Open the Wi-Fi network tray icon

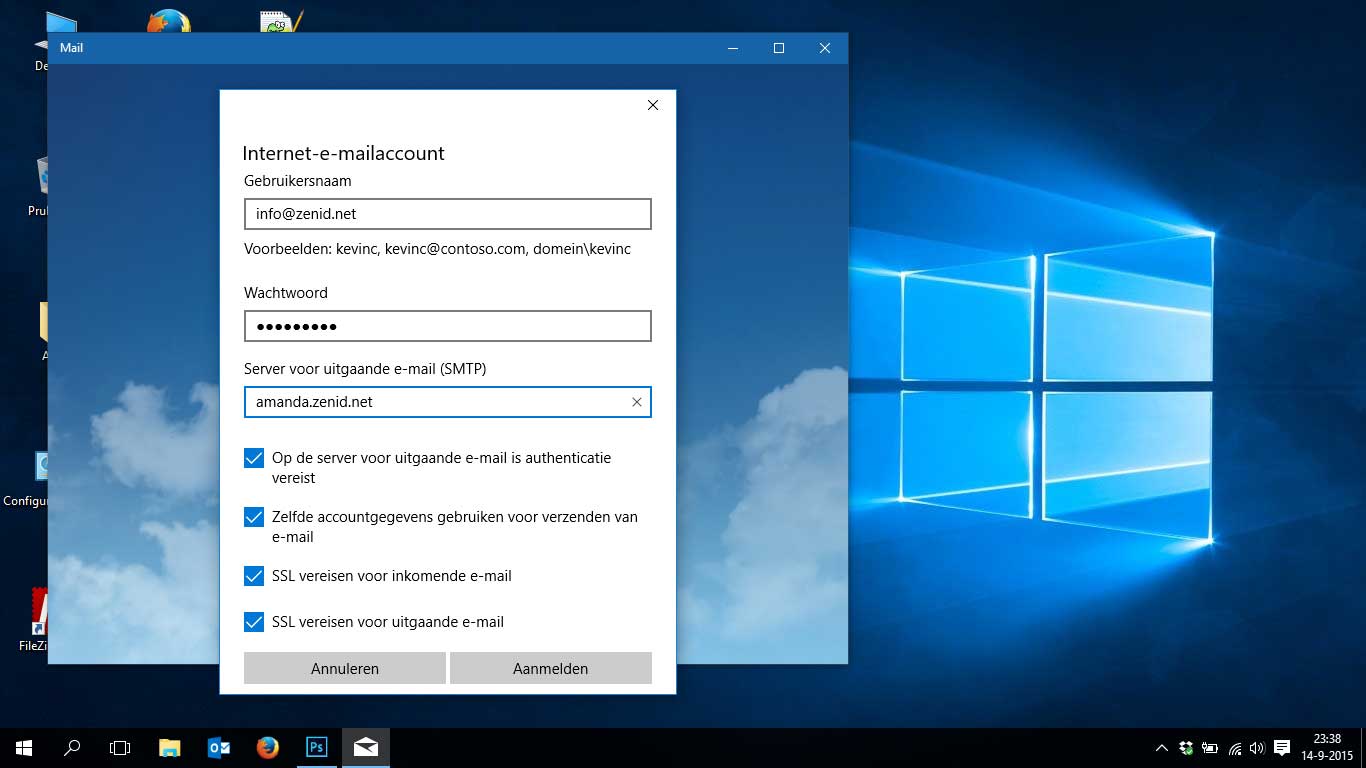point(1235,748)
